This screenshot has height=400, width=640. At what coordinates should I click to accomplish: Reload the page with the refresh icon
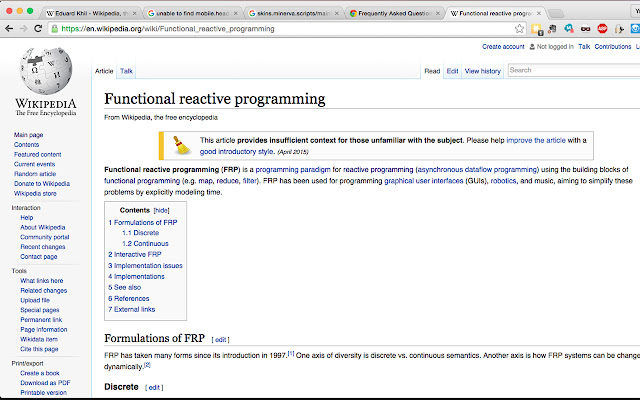click(38, 29)
